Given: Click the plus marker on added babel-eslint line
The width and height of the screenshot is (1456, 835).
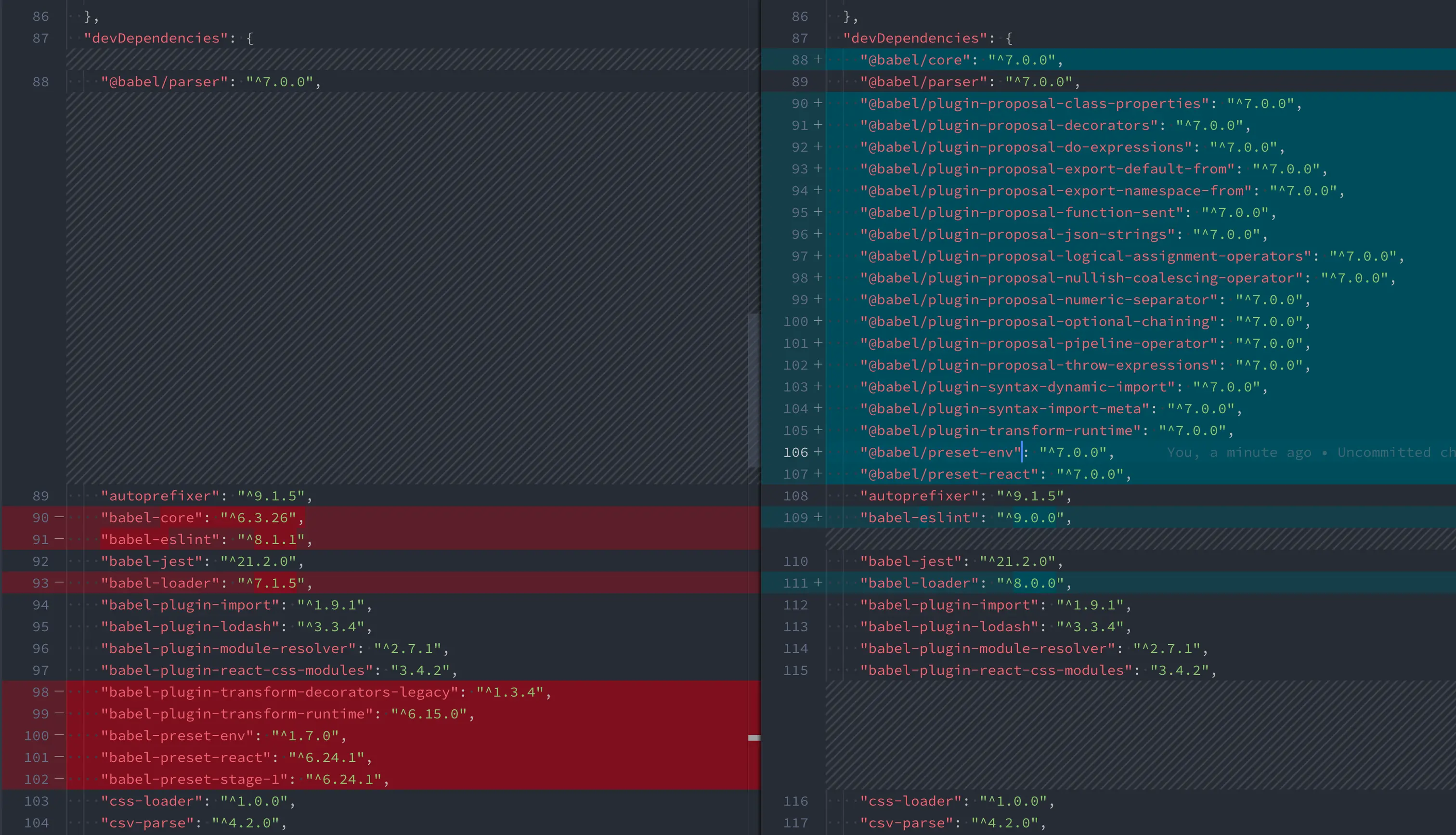Looking at the screenshot, I should click(x=818, y=517).
